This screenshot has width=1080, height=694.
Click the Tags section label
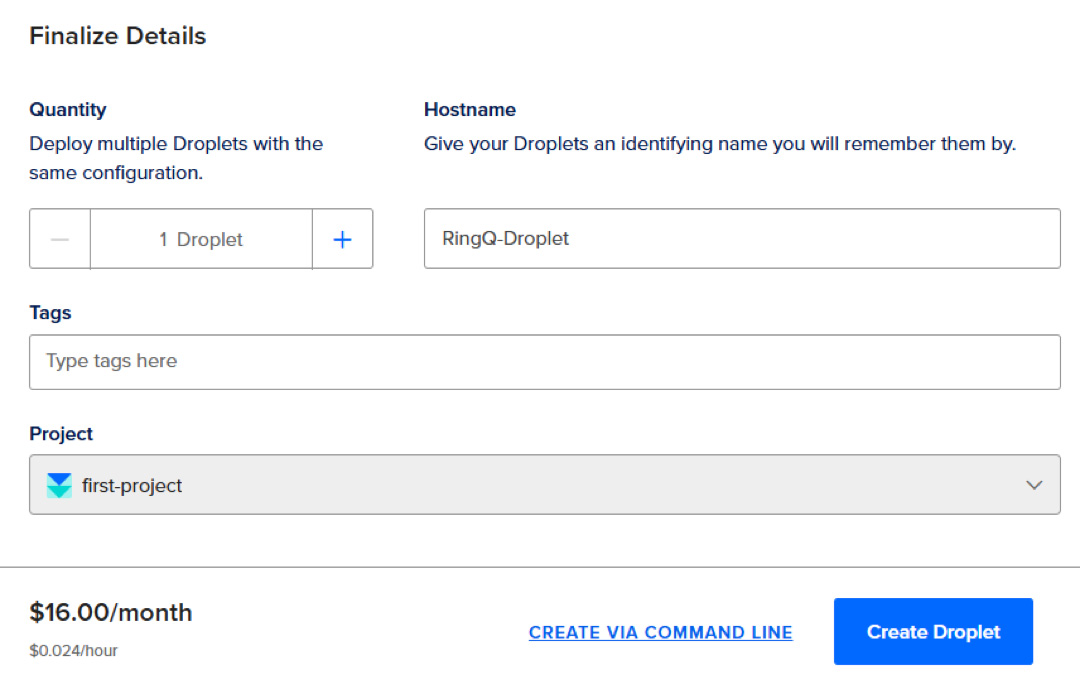(50, 312)
